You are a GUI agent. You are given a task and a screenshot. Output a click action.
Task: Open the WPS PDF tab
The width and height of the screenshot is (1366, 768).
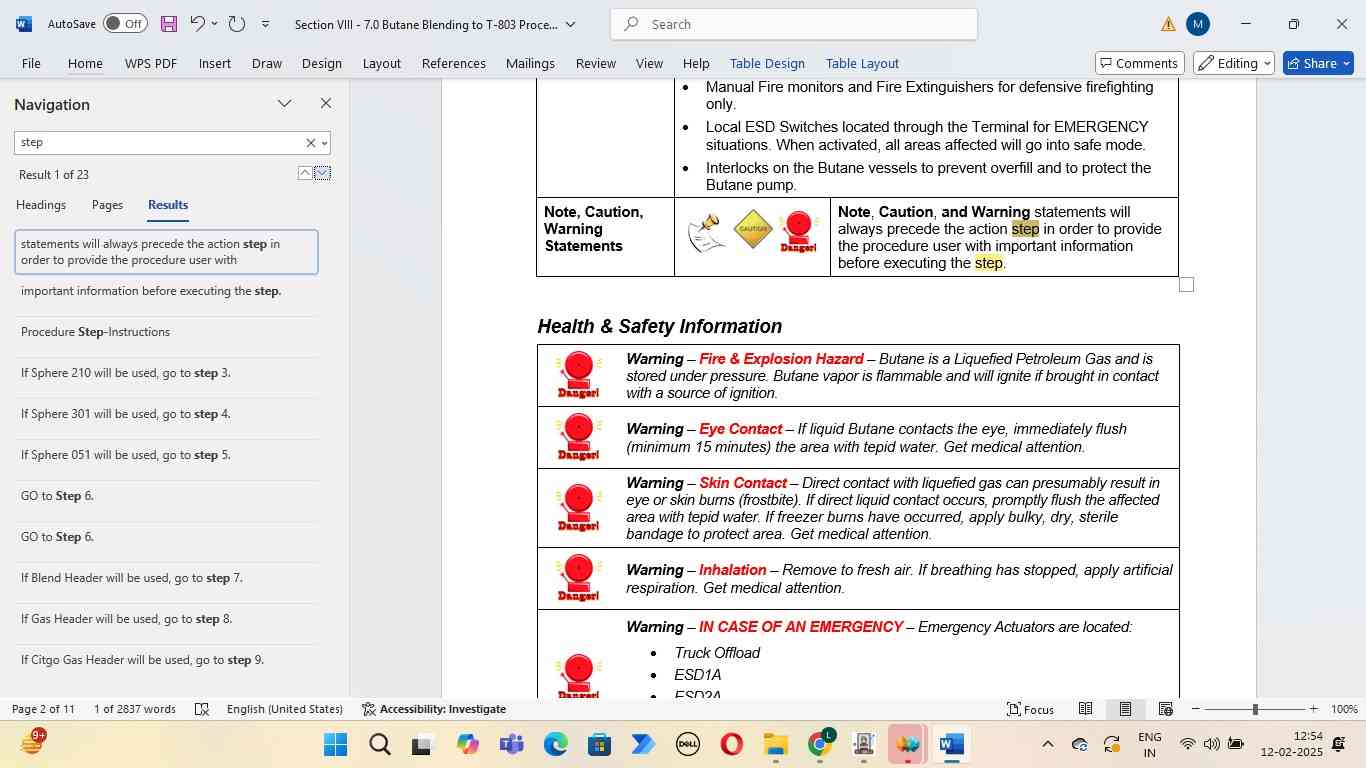click(151, 63)
